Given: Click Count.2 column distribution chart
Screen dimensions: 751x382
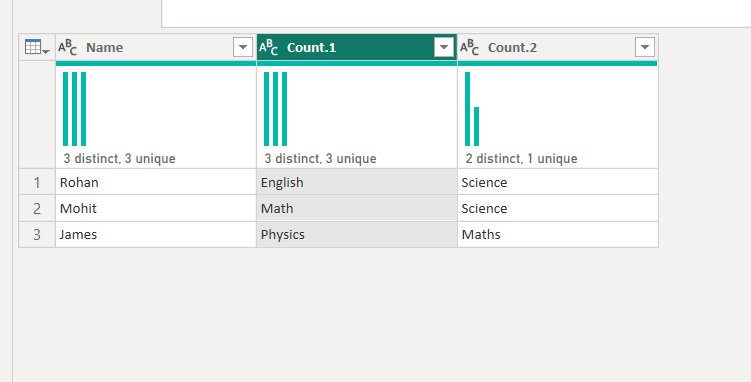Looking at the screenshot, I should point(472,109).
